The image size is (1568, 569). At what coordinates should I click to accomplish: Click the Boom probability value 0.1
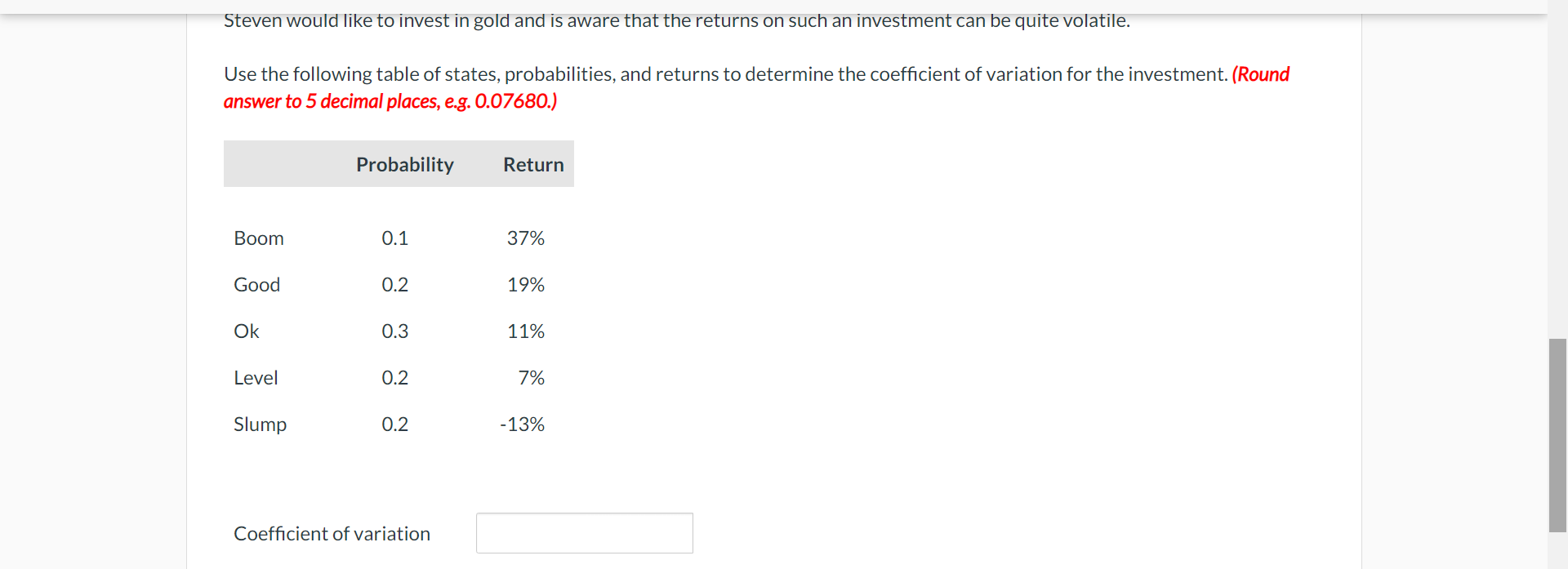(394, 238)
